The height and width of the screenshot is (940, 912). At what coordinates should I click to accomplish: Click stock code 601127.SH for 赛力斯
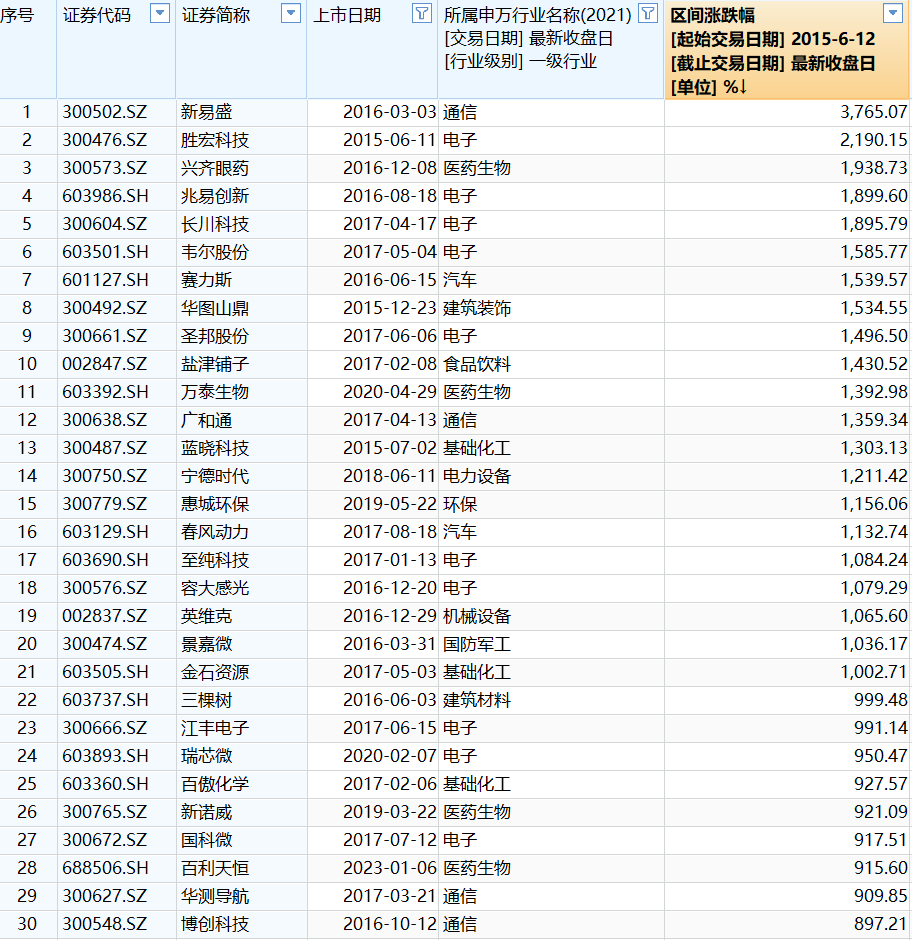[104, 280]
